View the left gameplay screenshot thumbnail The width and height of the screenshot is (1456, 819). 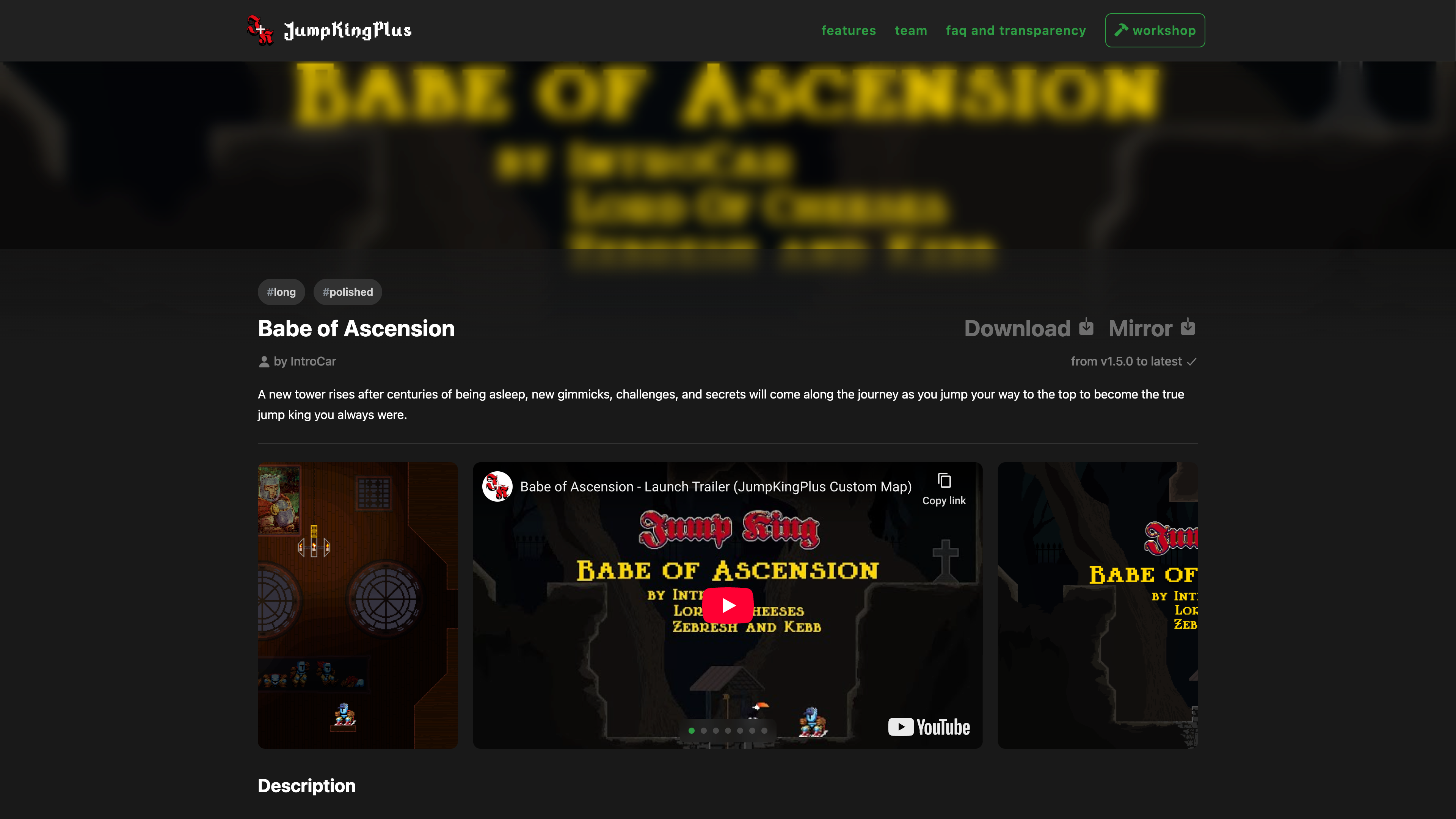358,606
